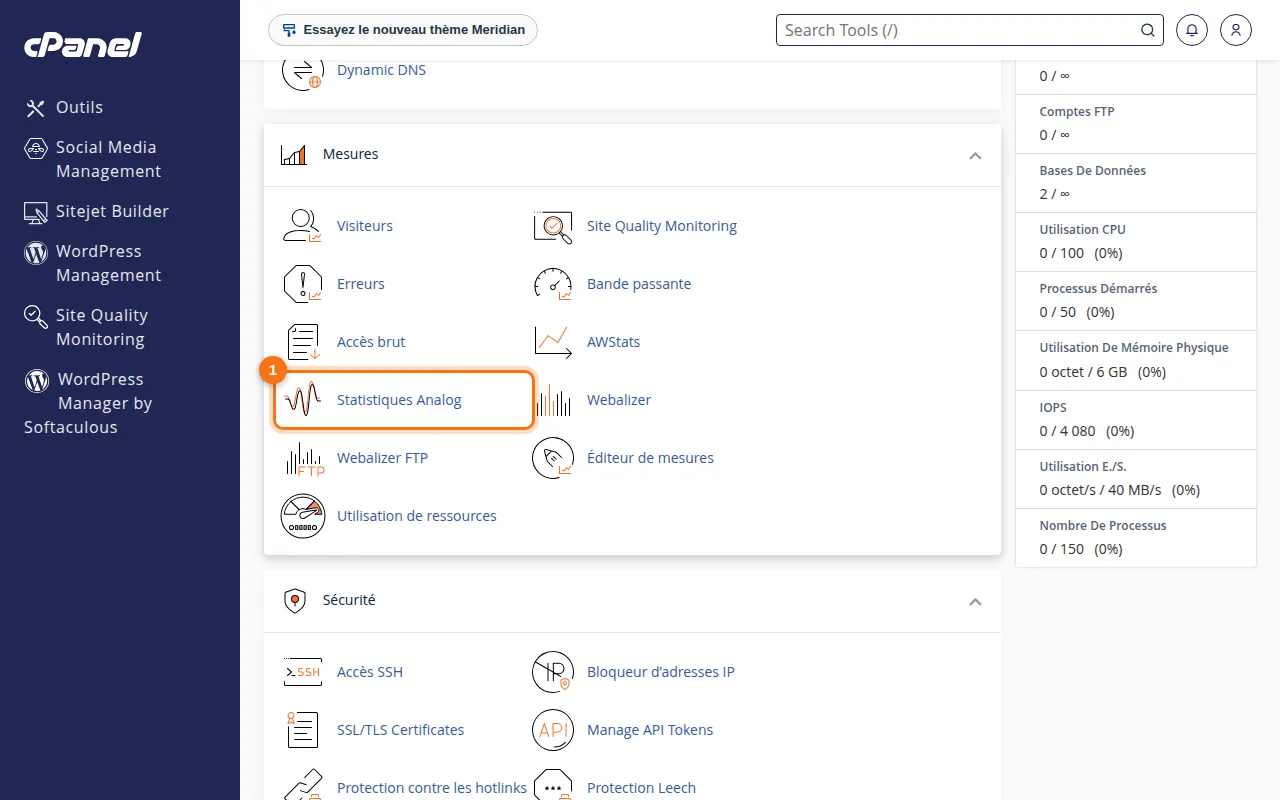Open WordPress Manager by Softaculous
The image size is (1280, 800).
click(89, 403)
